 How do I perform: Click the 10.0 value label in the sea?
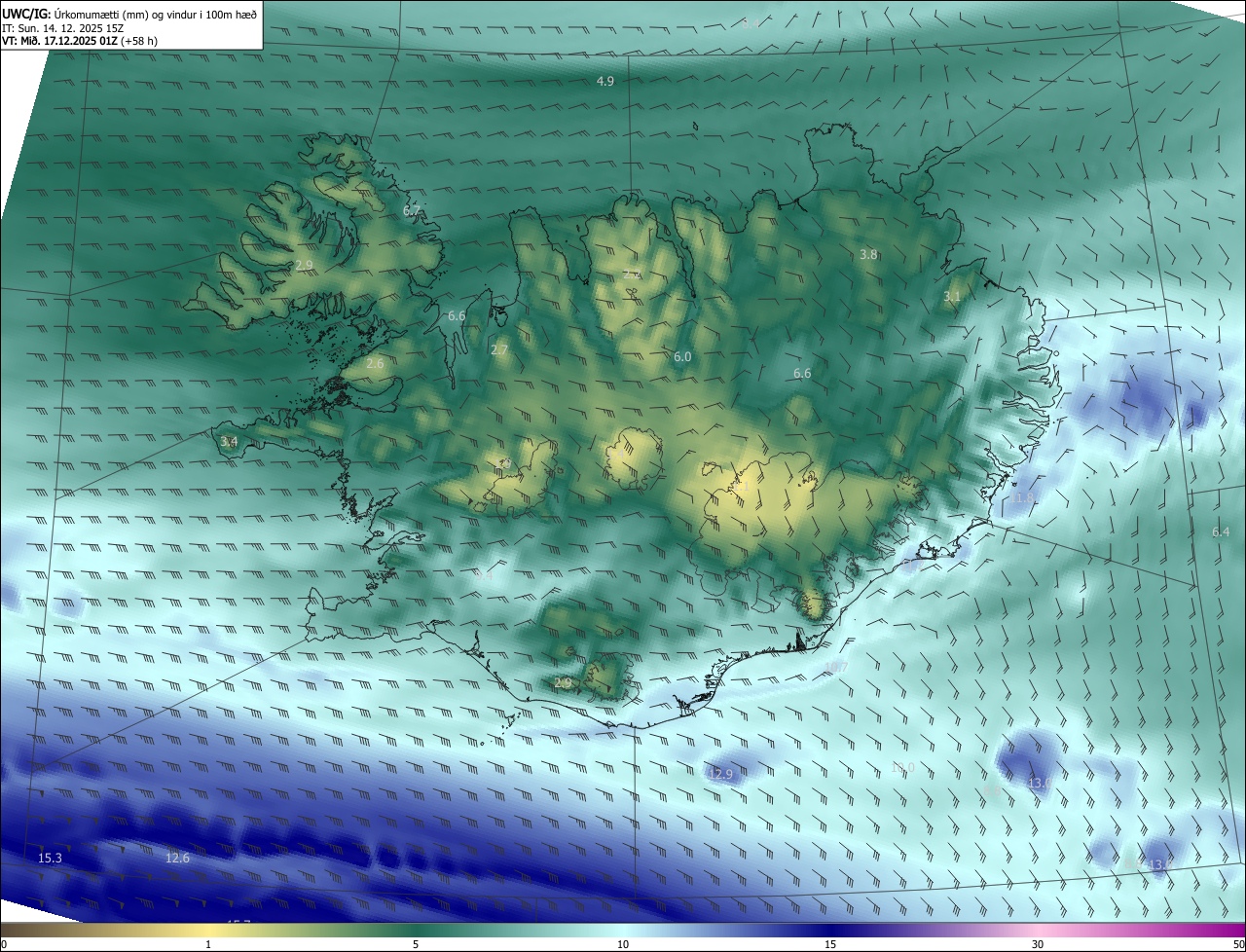[x=903, y=768]
